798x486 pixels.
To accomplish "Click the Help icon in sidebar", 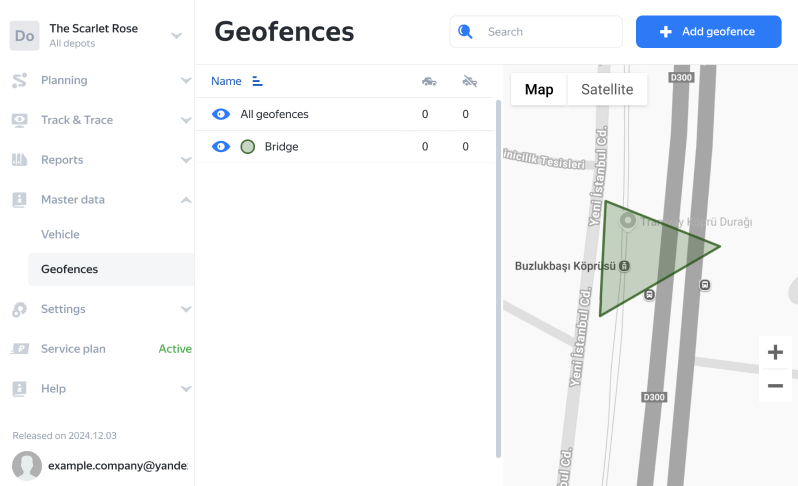I will tap(19, 388).
